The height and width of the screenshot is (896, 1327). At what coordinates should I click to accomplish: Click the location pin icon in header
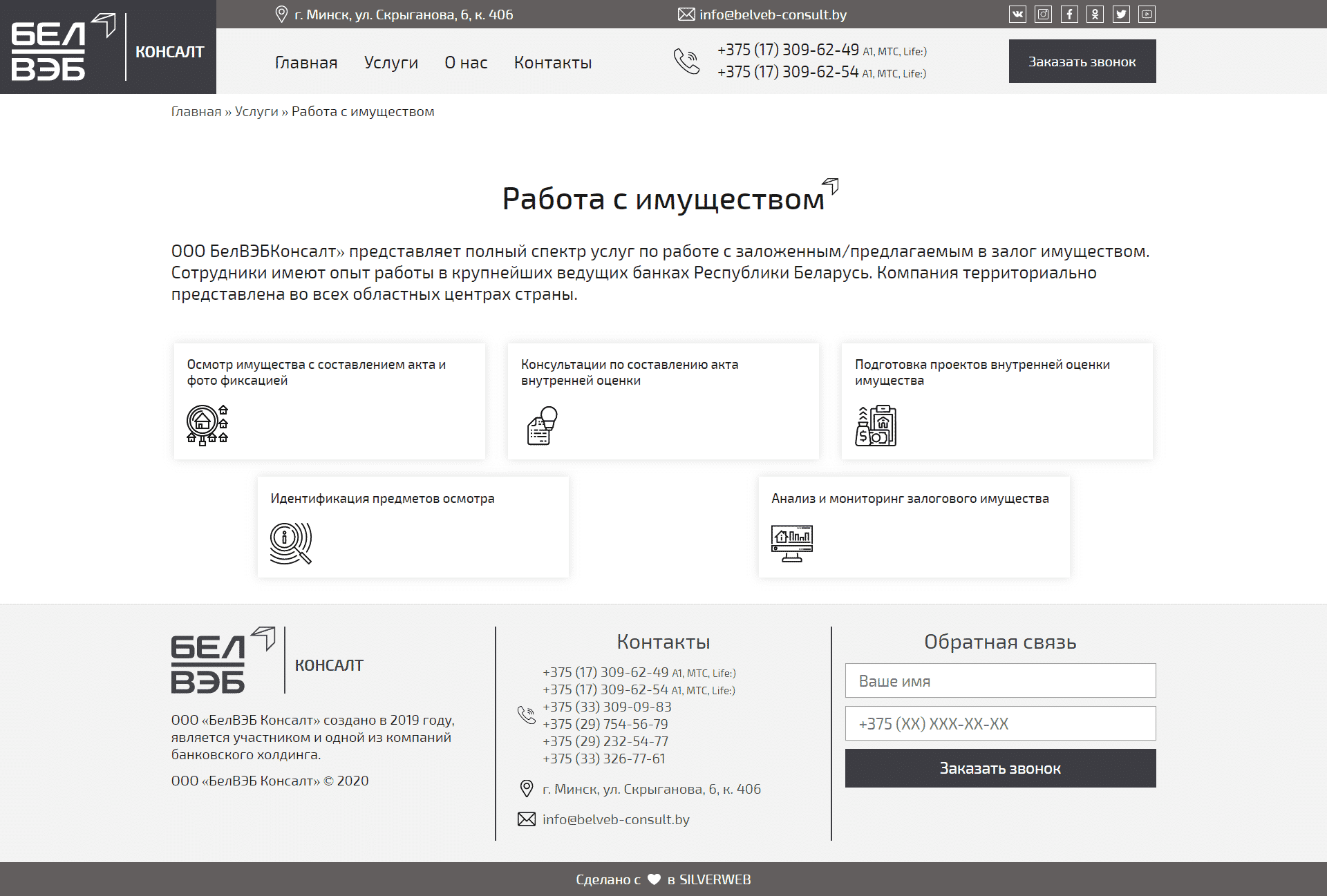[x=281, y=15]
